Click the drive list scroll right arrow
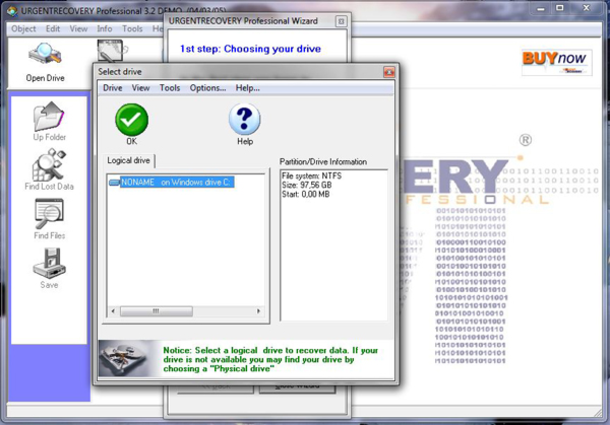The image size is (610, 425). (x=258, y=311)
